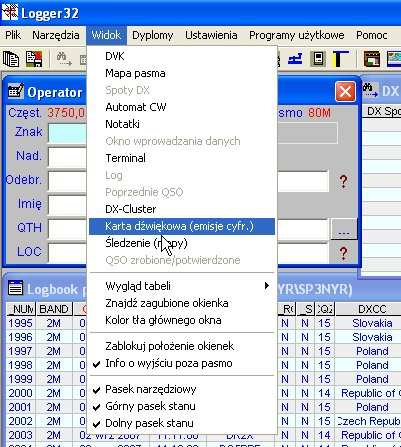
Task: Select logbook row number 1995
Action: coord(21,323)
